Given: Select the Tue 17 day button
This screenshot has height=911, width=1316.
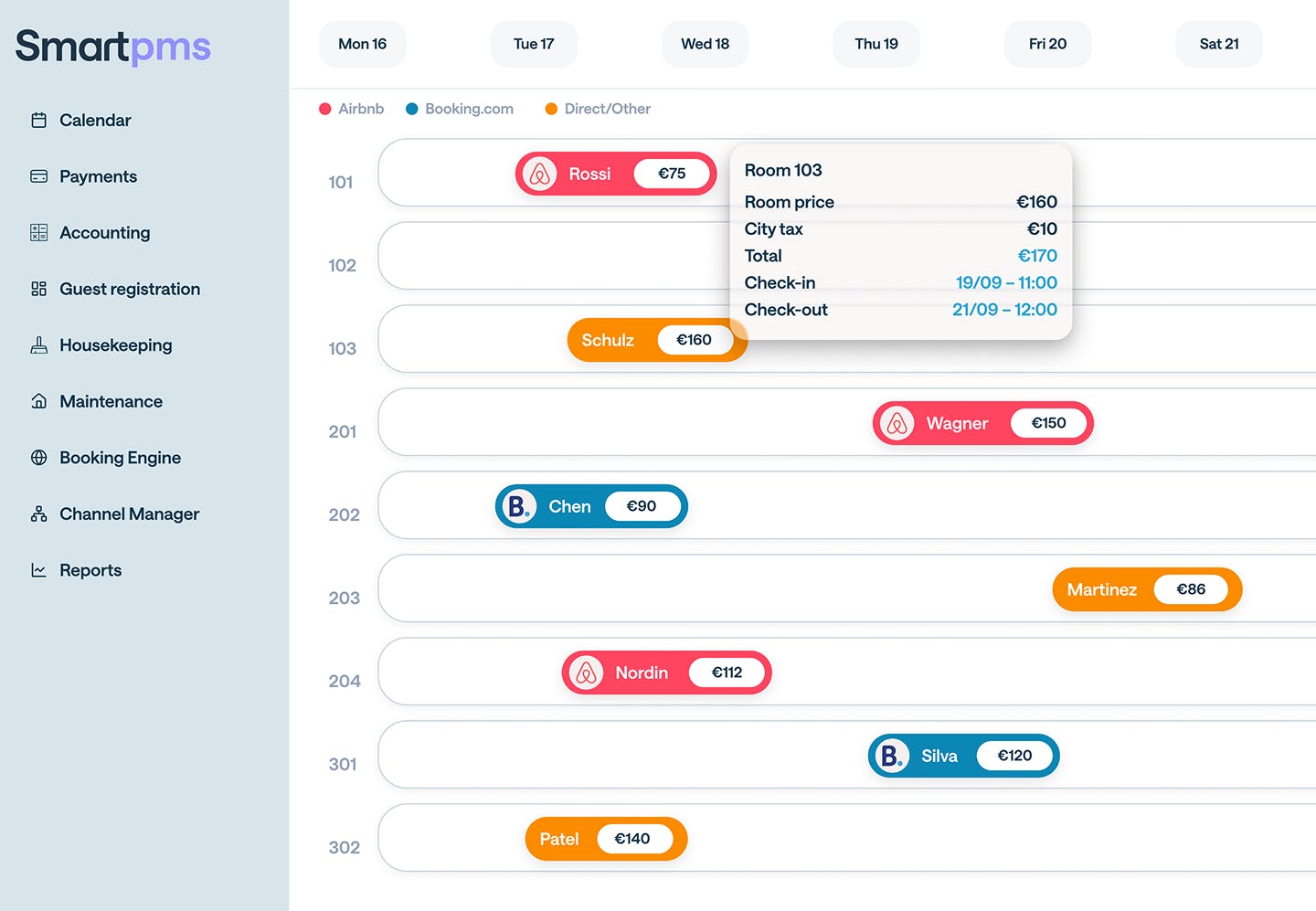Looking at the screenshot, I should (x=534, y=44).
